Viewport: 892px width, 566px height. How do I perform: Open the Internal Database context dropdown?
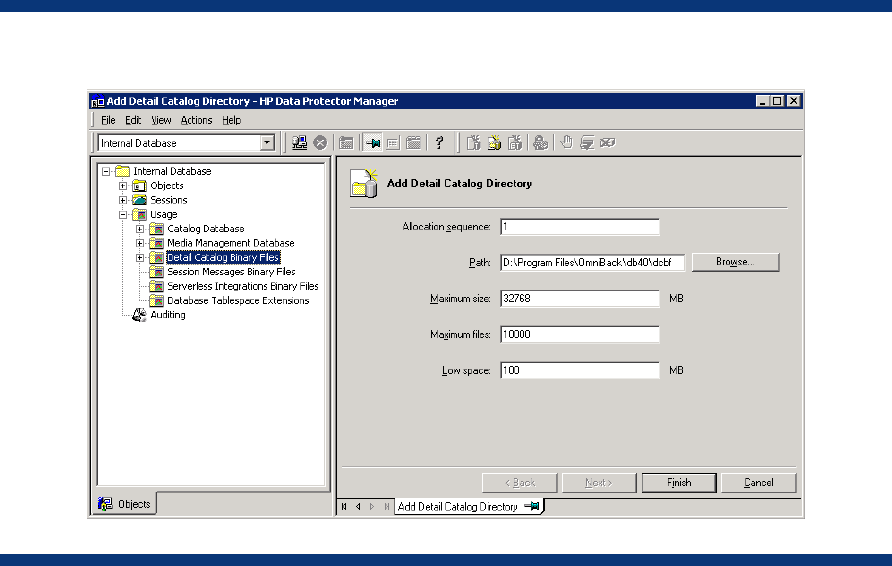267,143
